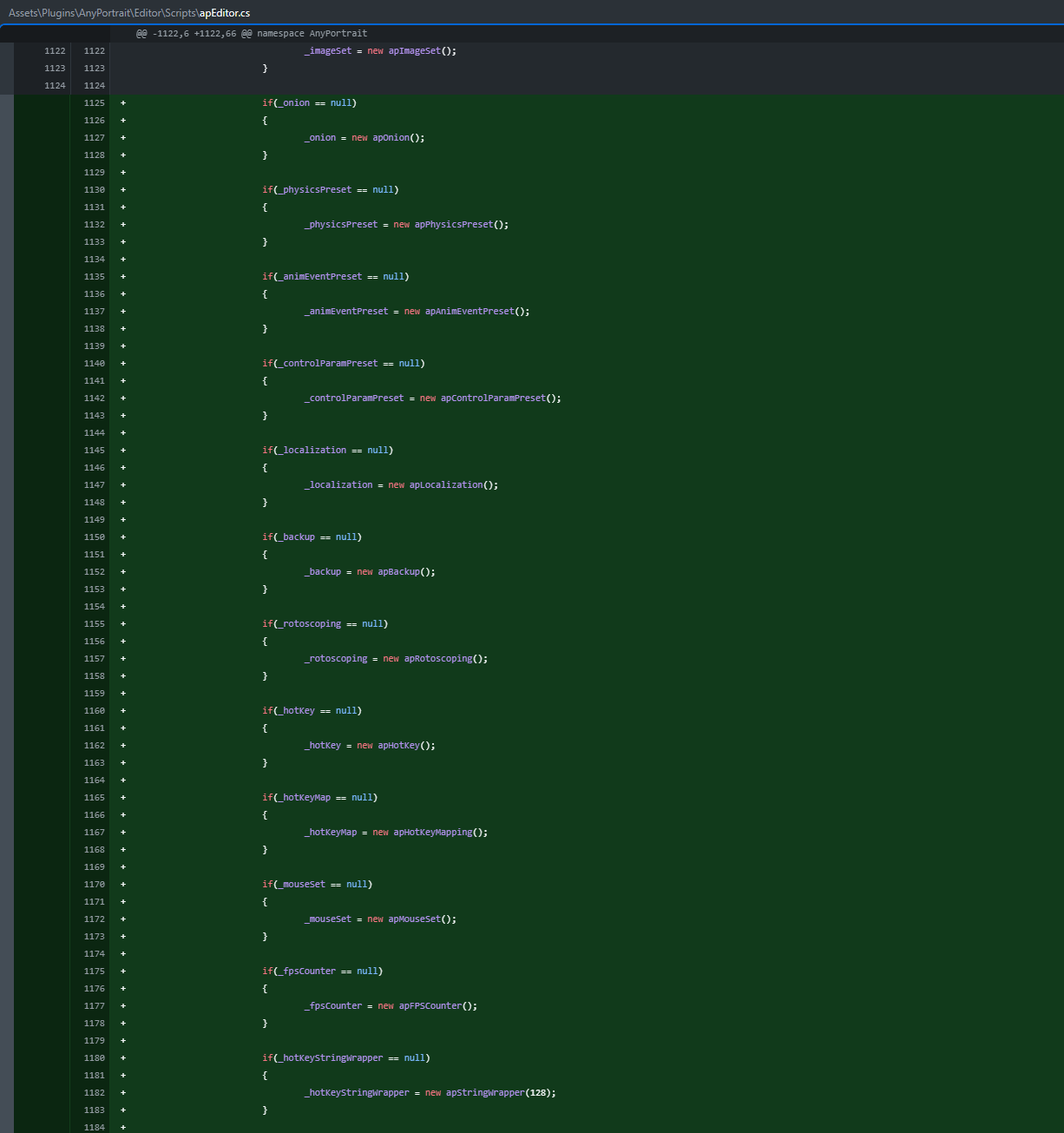This screenshot has height=1133, width=1064.
Task: Click the hunk header namespace AnyPortrait line
Action: tap(252, 33)
